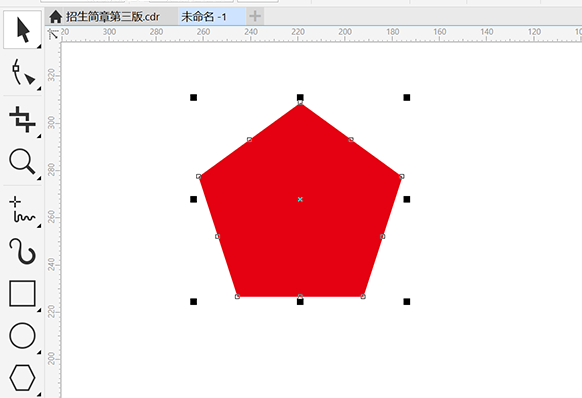Select the Rectangle tool
Image resolution: width=582 pixels, height=398 pixels.
click(22, 293)
